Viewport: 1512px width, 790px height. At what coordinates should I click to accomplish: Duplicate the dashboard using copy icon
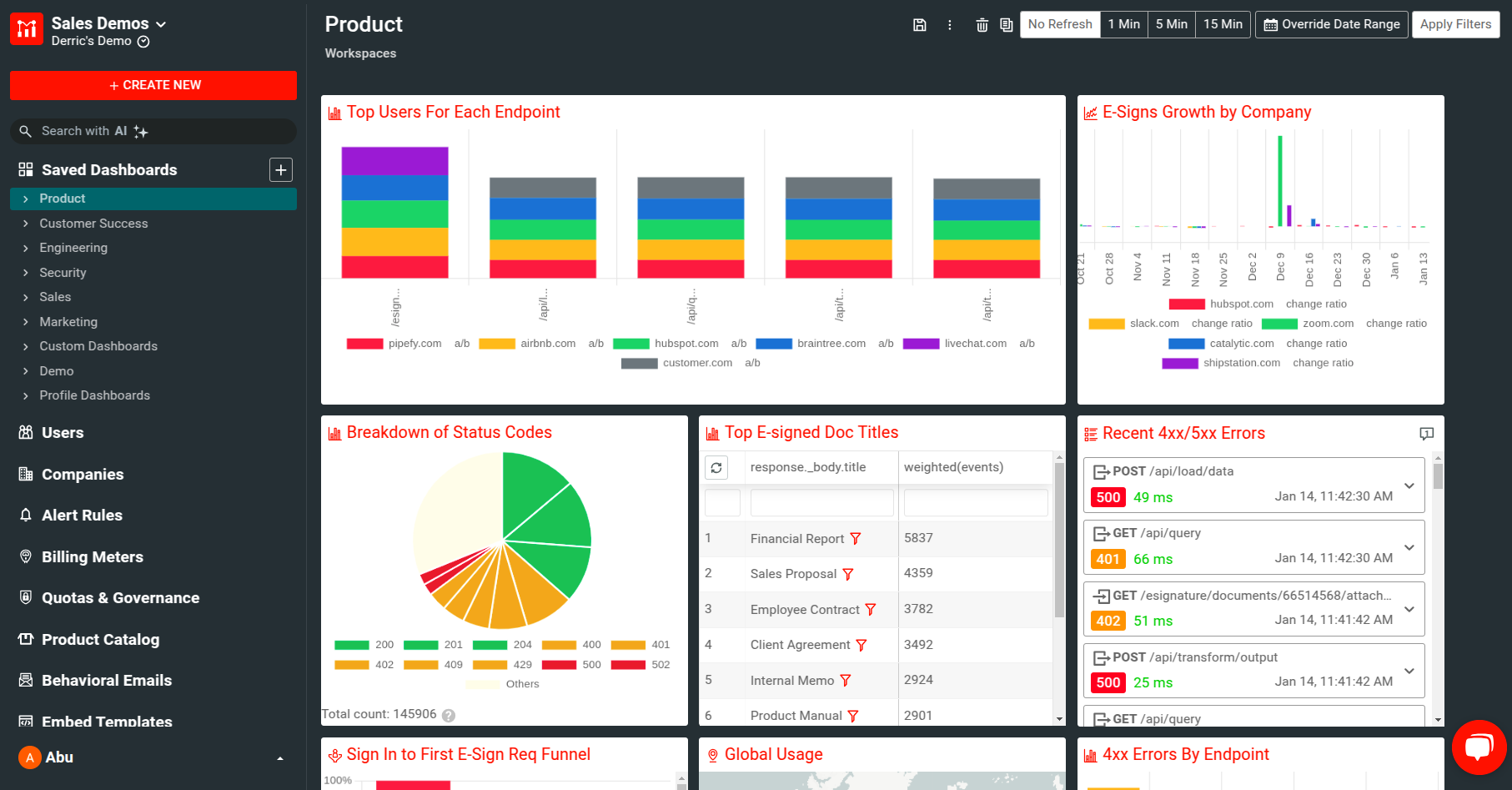pos(1006,25)
